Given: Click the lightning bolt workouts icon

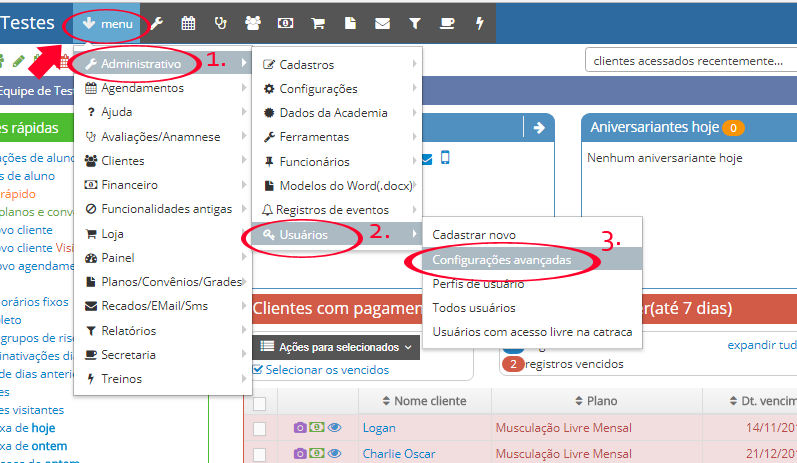Looking at the screenshot, I should tap(479, 23).
